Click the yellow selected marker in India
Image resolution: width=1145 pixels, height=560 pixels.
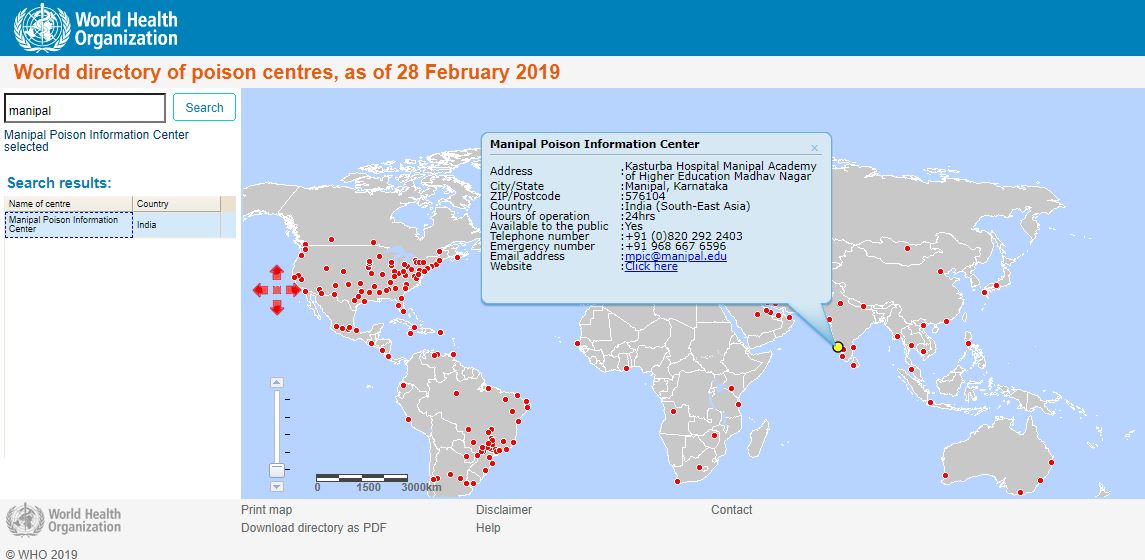(838, 347)
